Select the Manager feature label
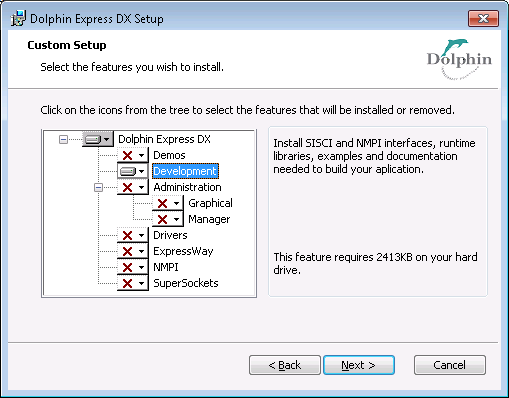Screen dimensions: 509x398 (x=209, y=219)
